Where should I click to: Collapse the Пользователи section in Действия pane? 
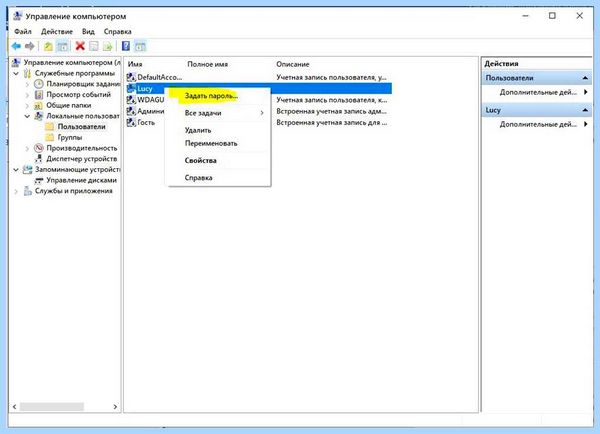coord(585,78)
